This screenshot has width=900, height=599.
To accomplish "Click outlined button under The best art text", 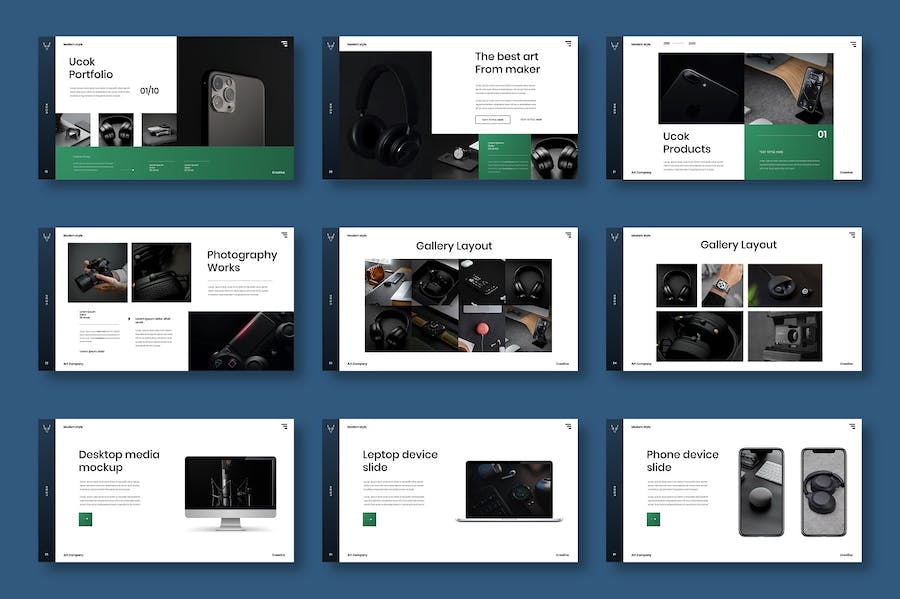I will (x=492, y=119).
